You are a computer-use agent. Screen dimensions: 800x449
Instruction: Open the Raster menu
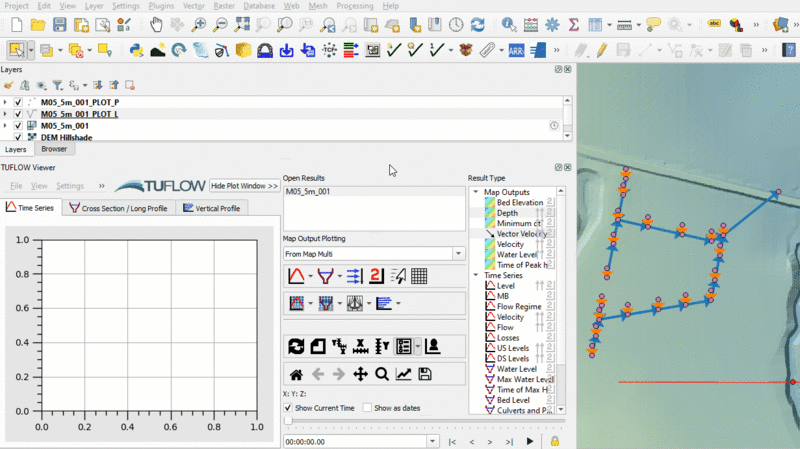click(x=223, y=6)
